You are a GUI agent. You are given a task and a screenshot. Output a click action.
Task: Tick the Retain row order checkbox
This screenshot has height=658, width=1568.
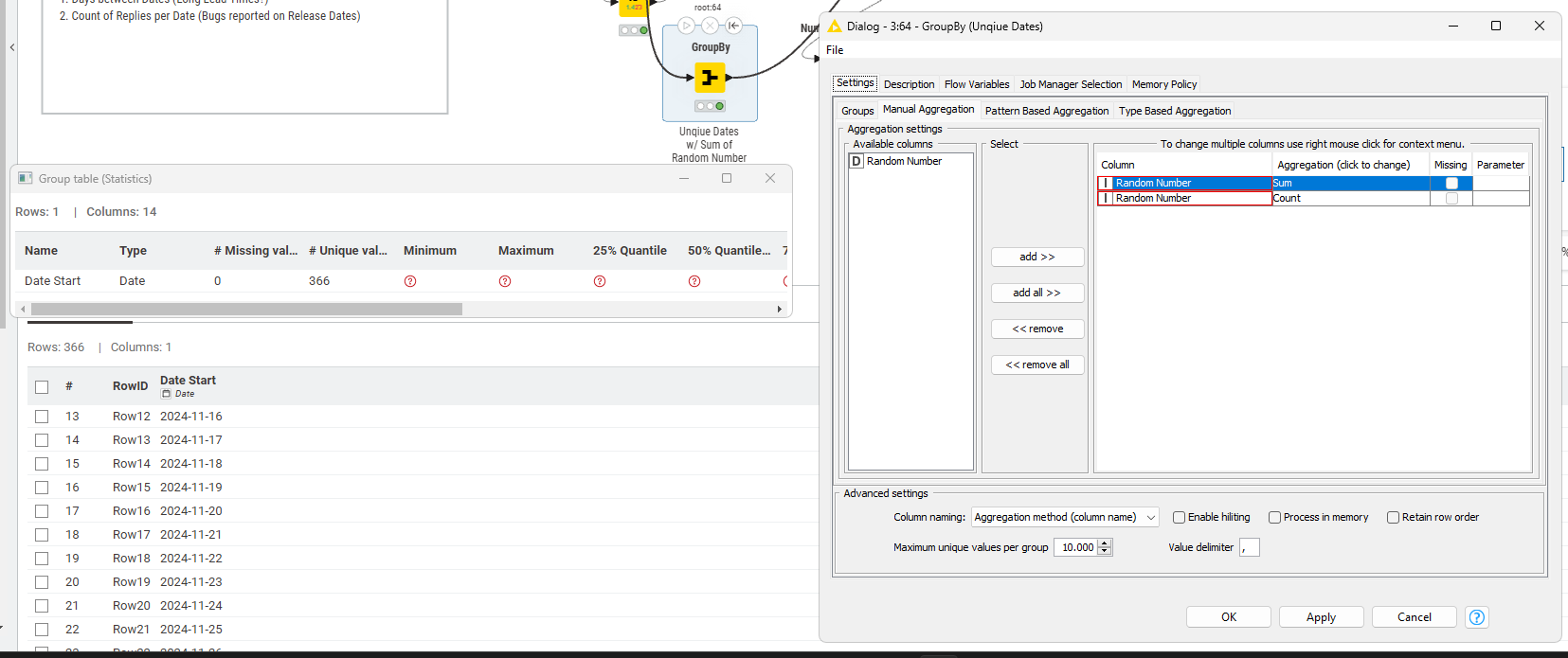pyautogui.click(x=1393, y=518)
